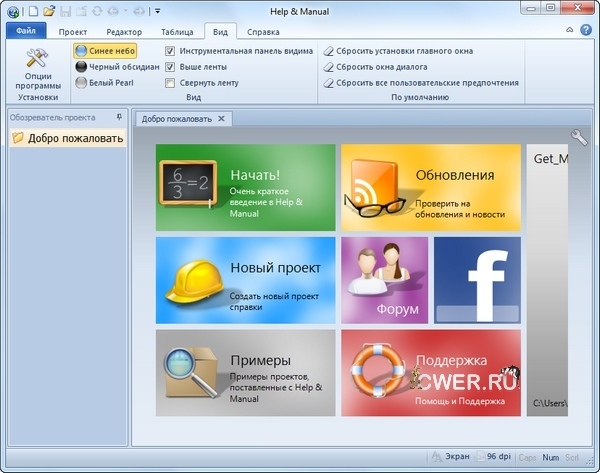
Task: Click the wrench icon in welcome page corner
Action: tap(579, 138)
